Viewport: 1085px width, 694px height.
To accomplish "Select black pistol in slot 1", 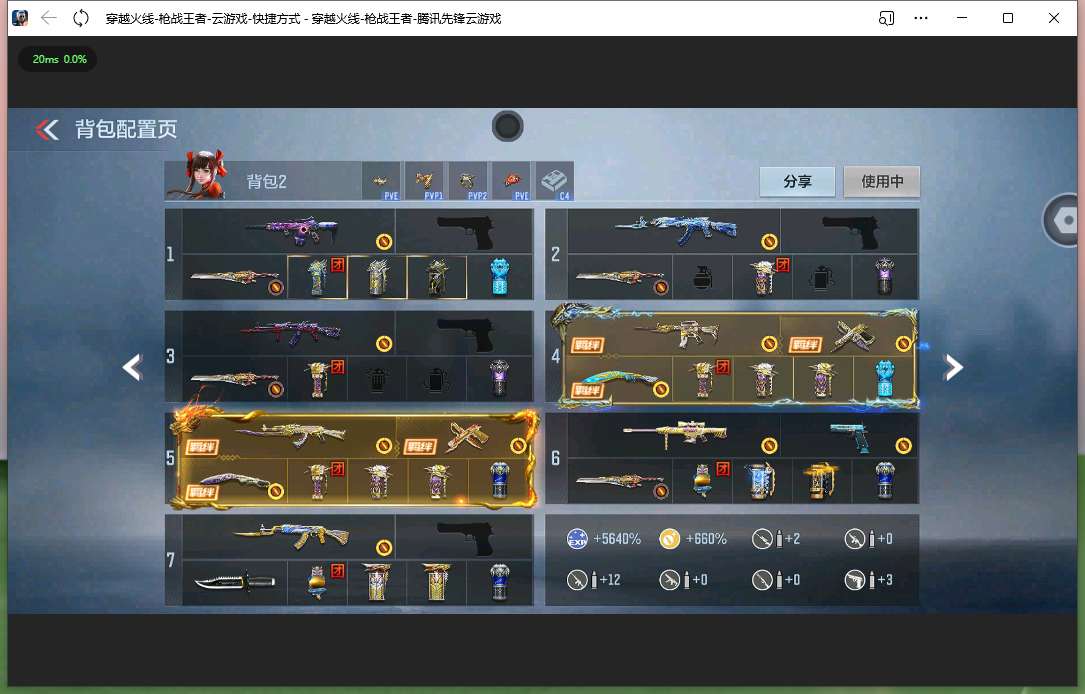I will pyautogui.click(x=465, y=231).
